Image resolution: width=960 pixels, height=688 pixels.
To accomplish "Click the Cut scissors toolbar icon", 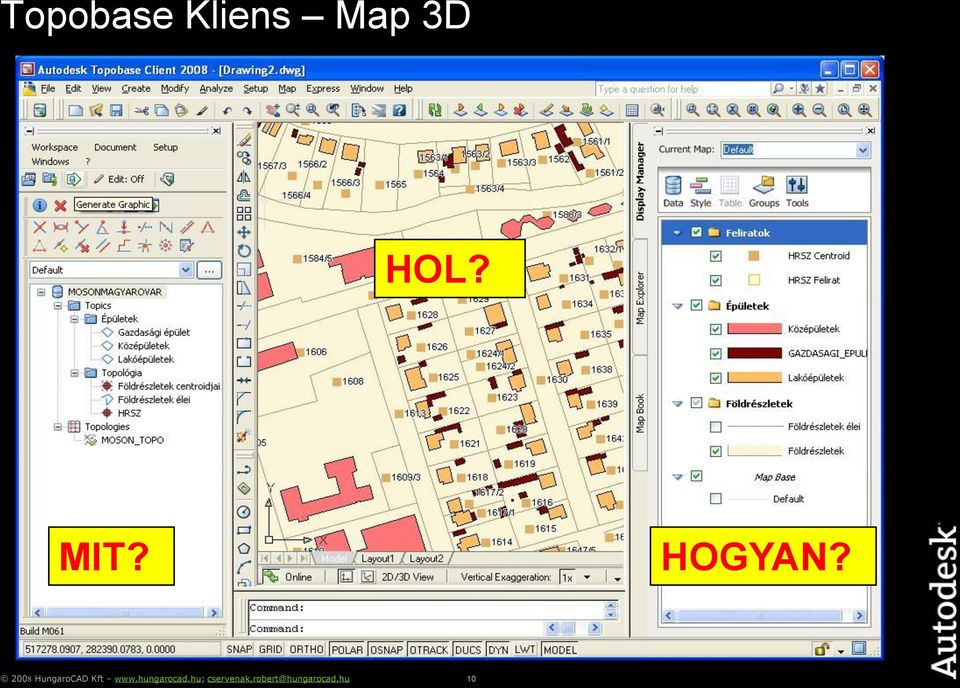I will pos(142,111).
